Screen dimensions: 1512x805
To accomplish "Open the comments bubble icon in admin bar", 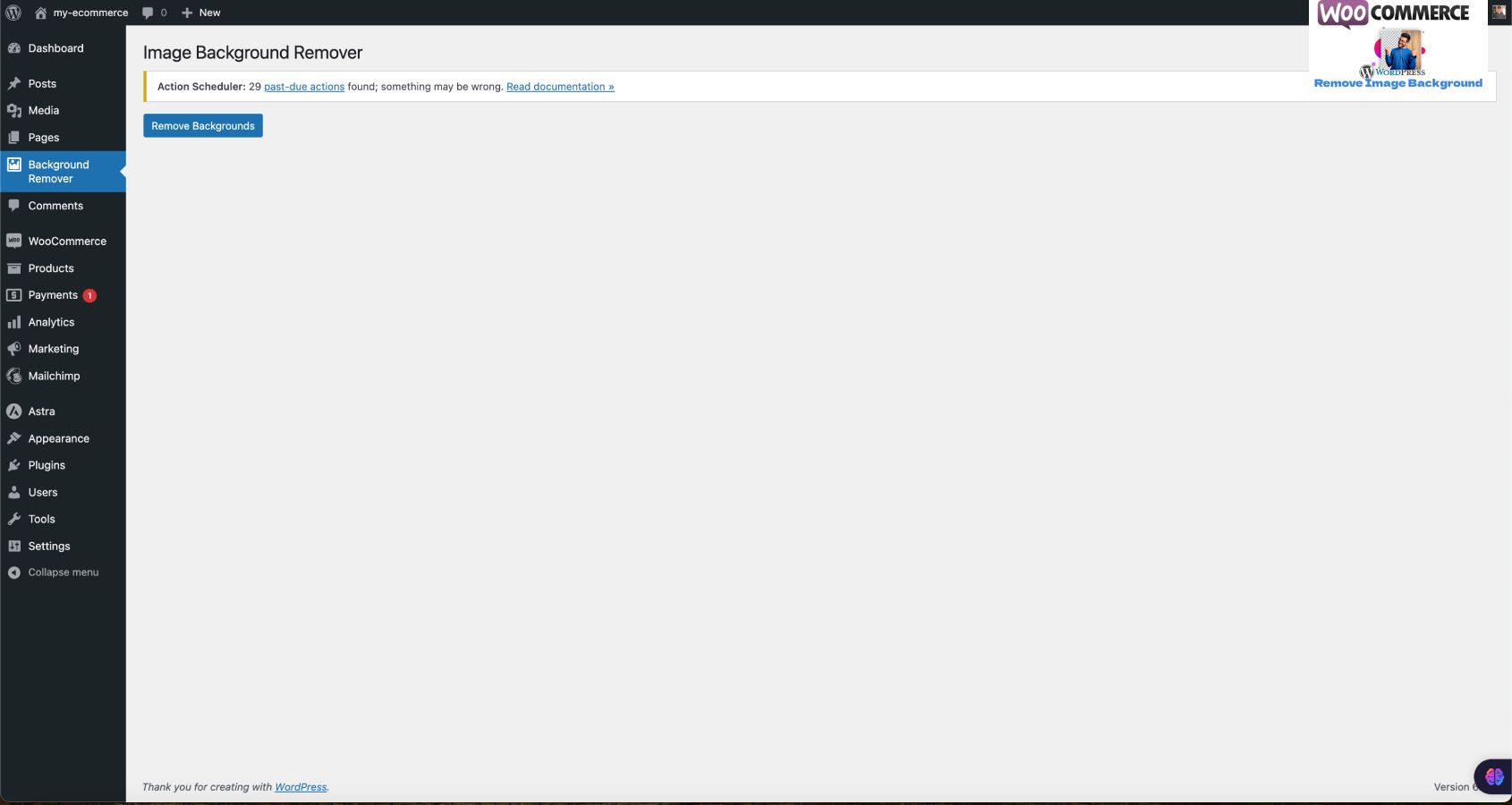I will (x=148, y=13).
